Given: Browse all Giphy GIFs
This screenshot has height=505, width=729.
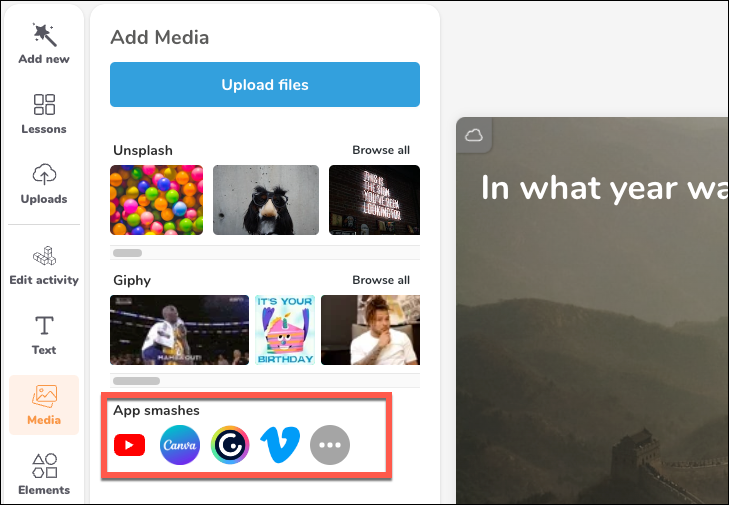Looking at the screenshot, I should [x=381, y=280].
